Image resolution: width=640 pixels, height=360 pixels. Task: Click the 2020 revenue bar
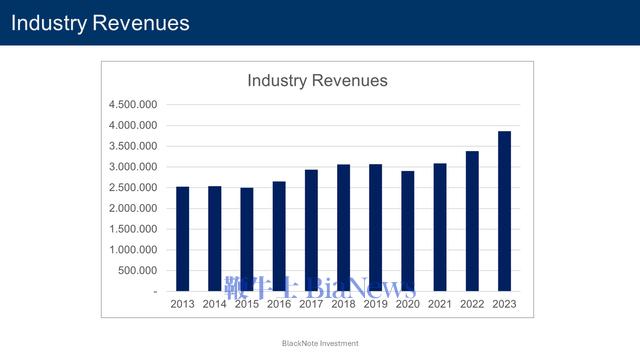pyautogui.click(x=407, y=231)
